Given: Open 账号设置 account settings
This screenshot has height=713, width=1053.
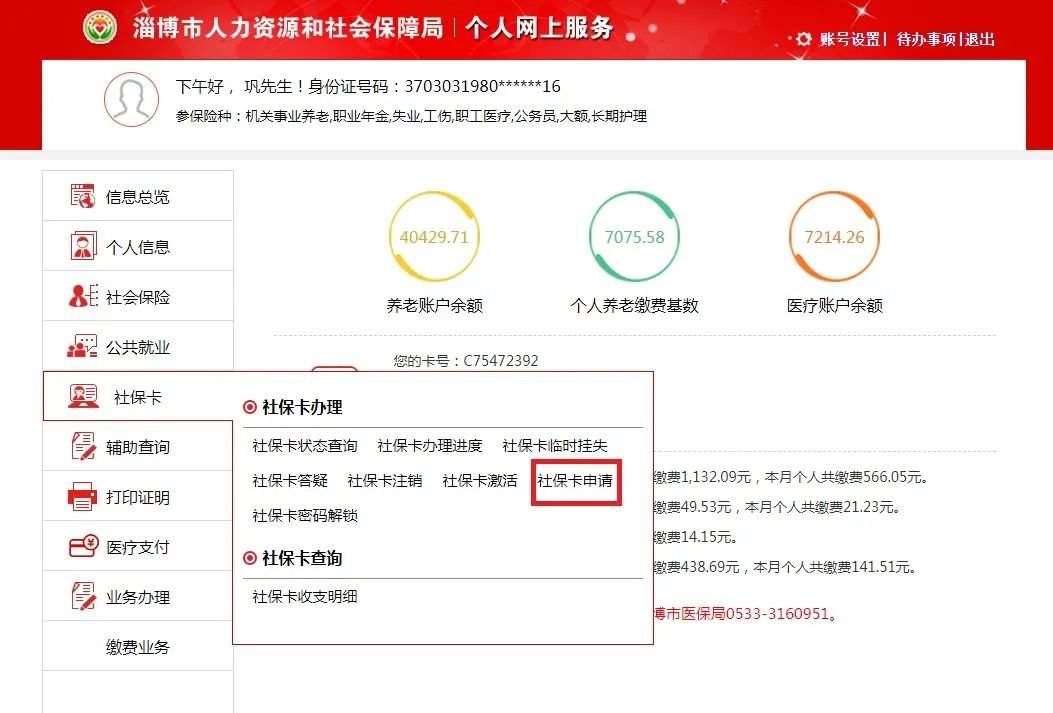Looking at the screenshot, I should tap(850, 39).
